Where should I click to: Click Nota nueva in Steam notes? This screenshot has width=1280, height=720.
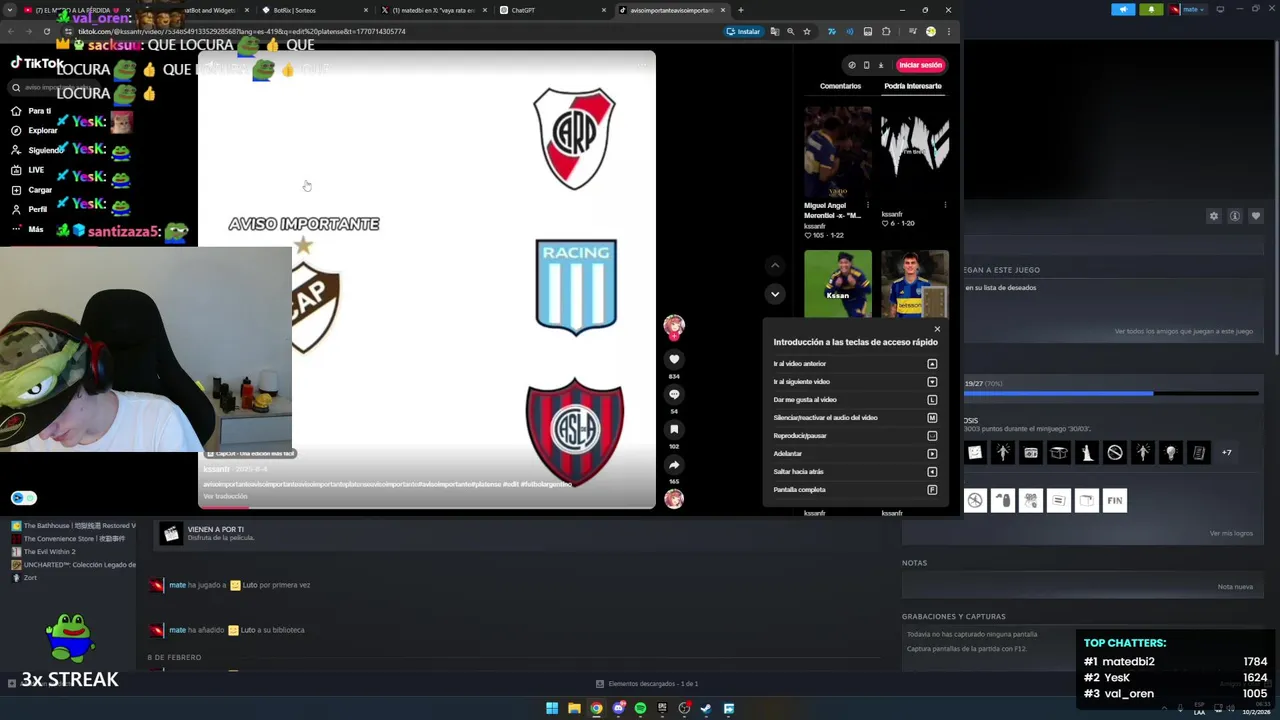click(1235, 587)
